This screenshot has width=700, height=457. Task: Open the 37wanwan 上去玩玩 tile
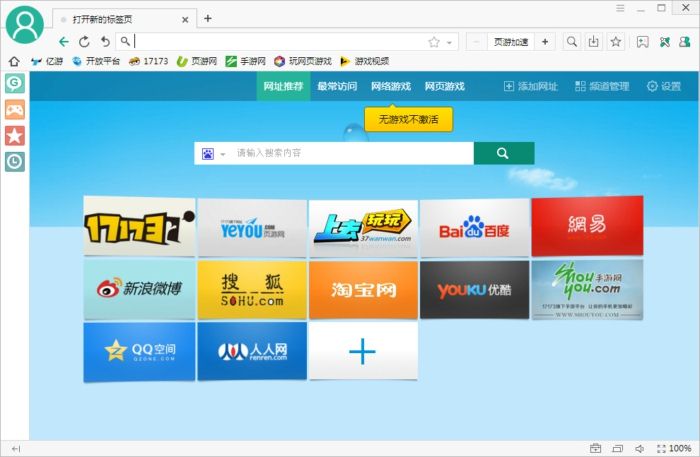pos(363,228)
